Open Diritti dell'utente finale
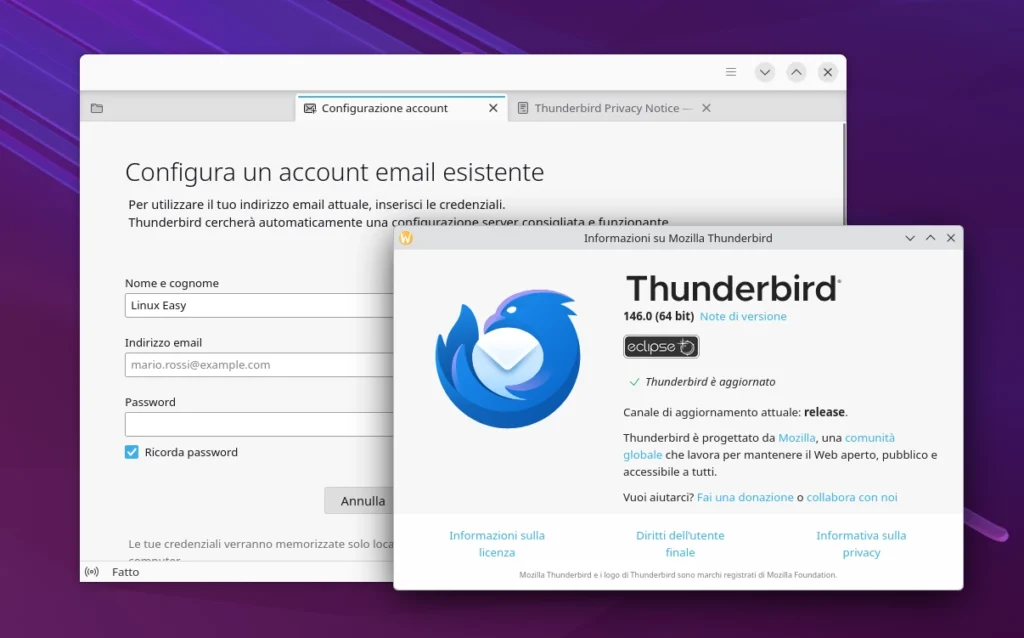 click(680, 544)
